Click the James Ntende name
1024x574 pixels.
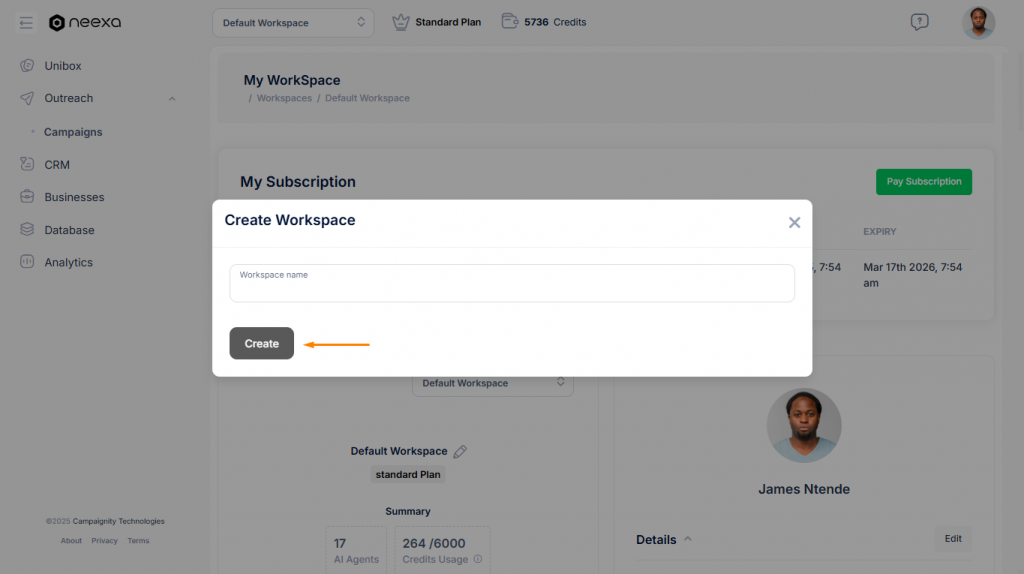tap(803, 489)
